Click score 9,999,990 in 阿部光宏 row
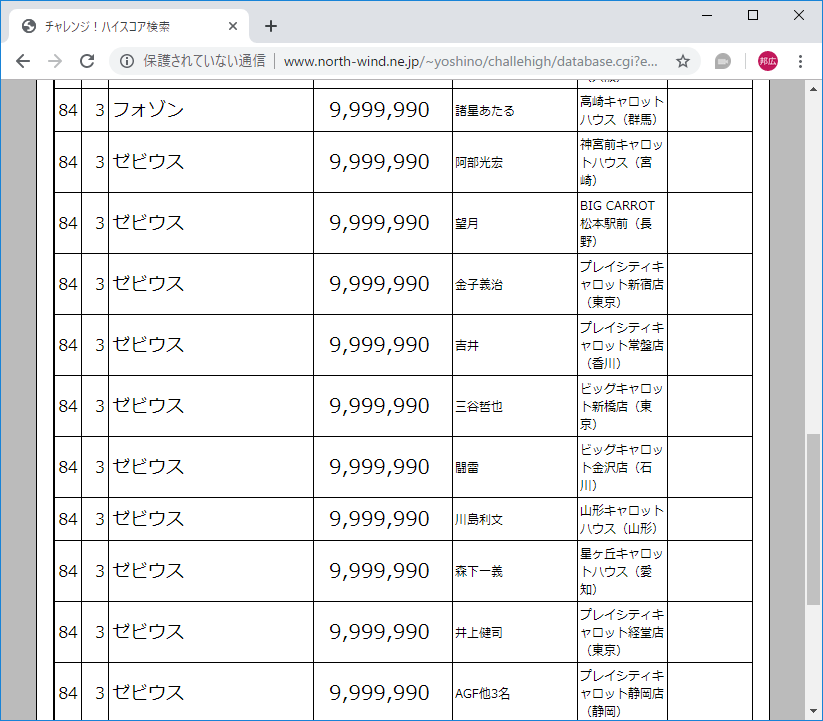The image size is (823, 721). [379, 162]
